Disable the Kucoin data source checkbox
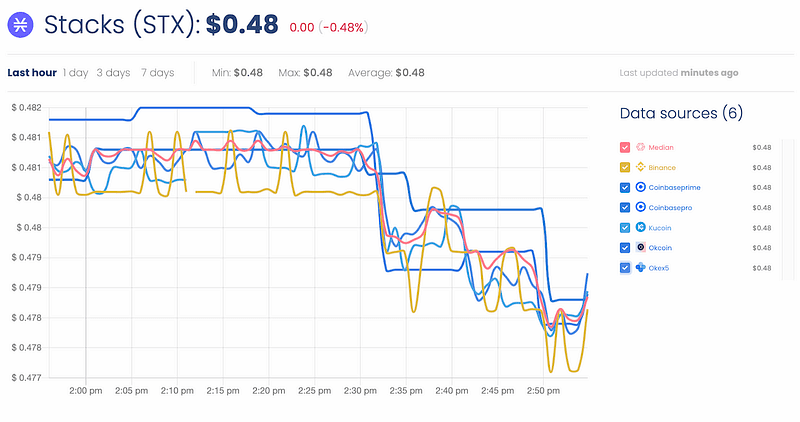The height and width of the screenshot is (422, 800). tap(625, 227)
